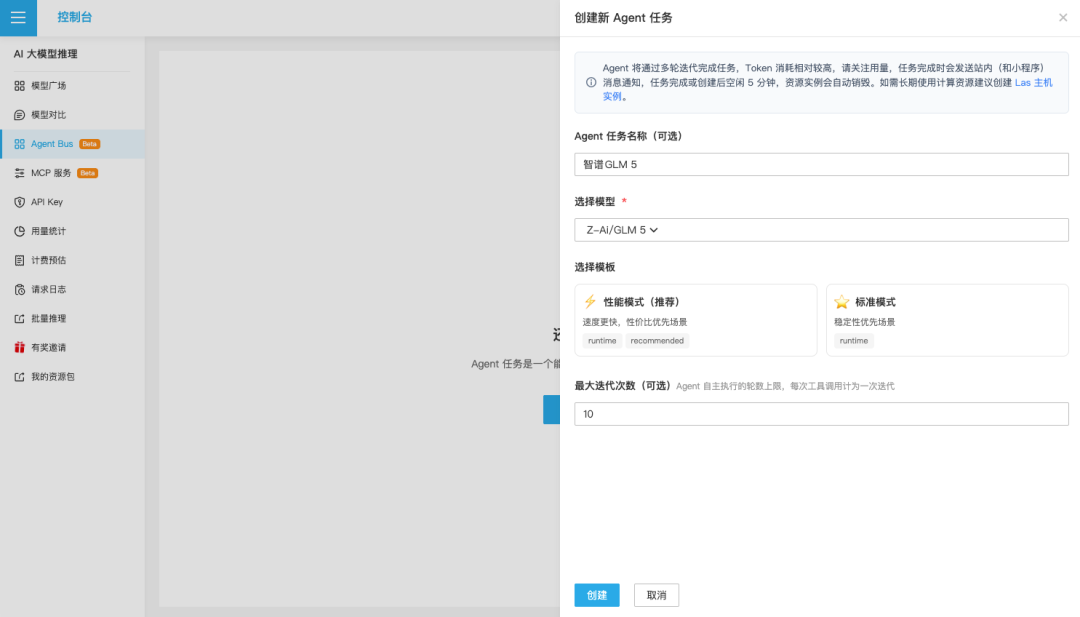This screenshot has width=1080, height=617.
Task: Open the Z-AI/GLM 5 model dropdown
Action: coord(821,230)
